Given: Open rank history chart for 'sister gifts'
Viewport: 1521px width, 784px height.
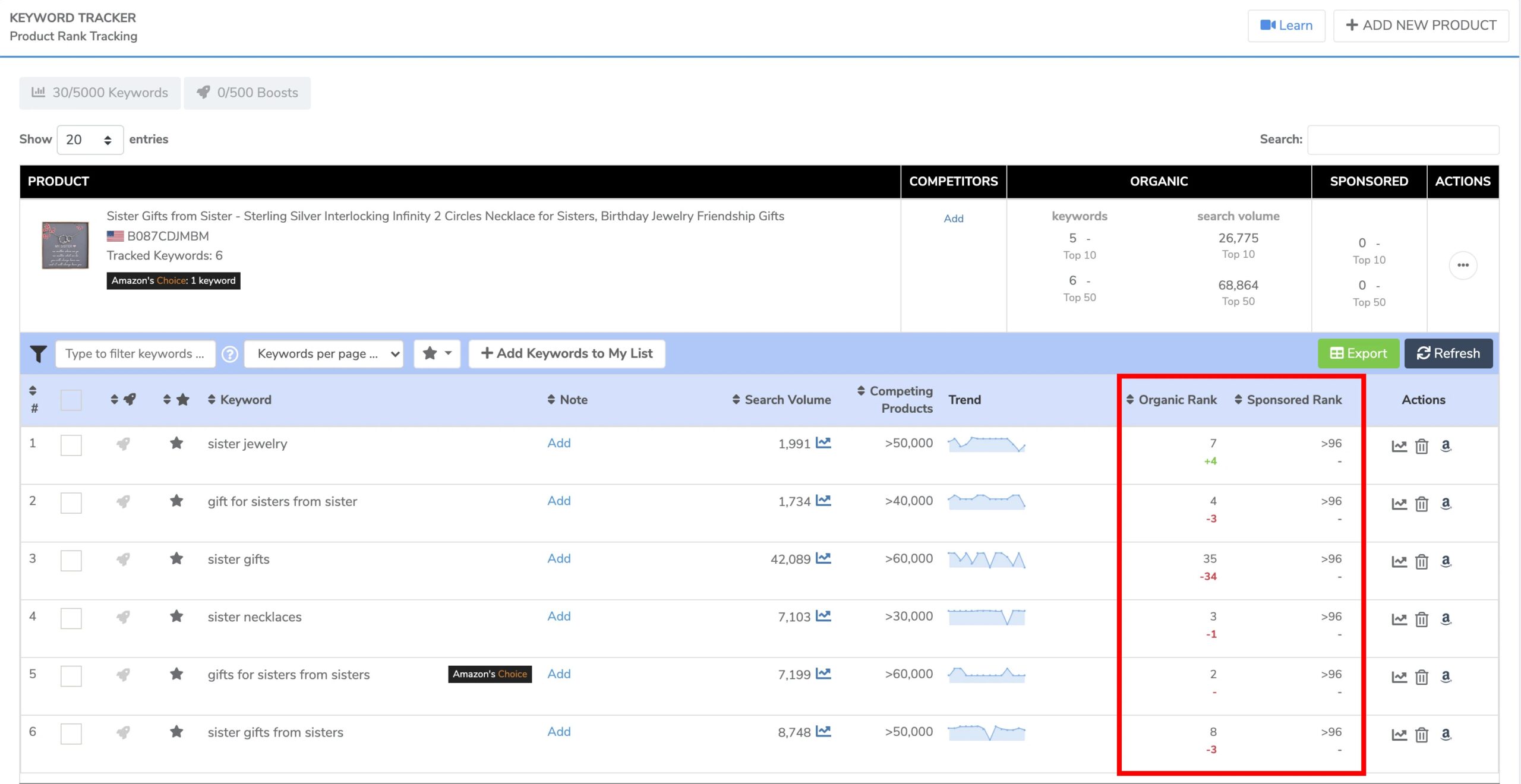Looking at the screenshot, I should click(x=1399, y=561).
